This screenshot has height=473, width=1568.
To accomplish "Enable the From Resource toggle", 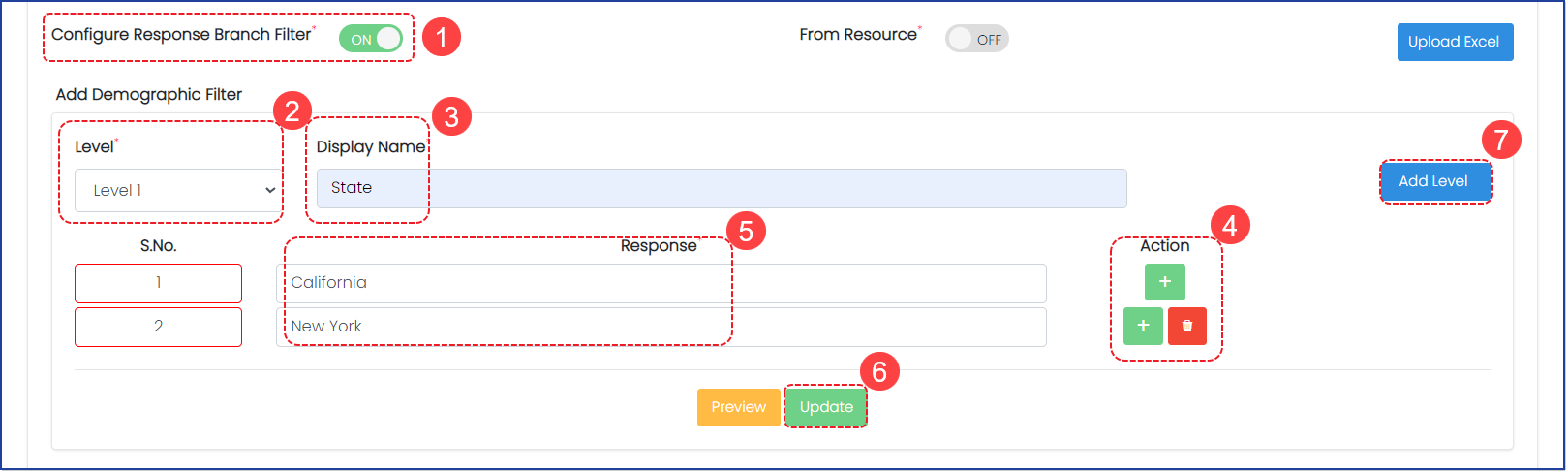I will 976,39.
